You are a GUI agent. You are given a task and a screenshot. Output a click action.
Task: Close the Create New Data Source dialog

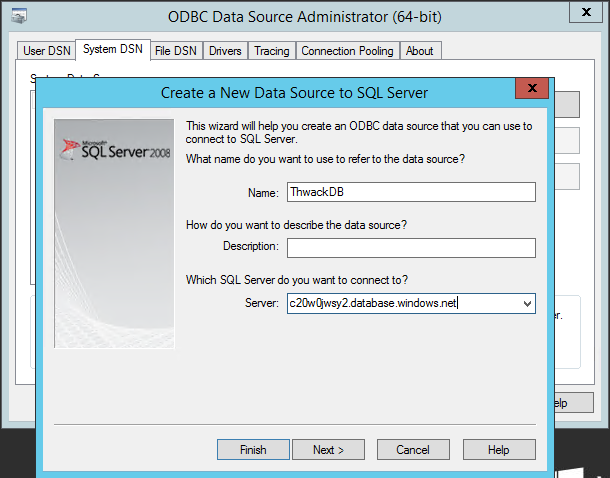click(532, 88)
